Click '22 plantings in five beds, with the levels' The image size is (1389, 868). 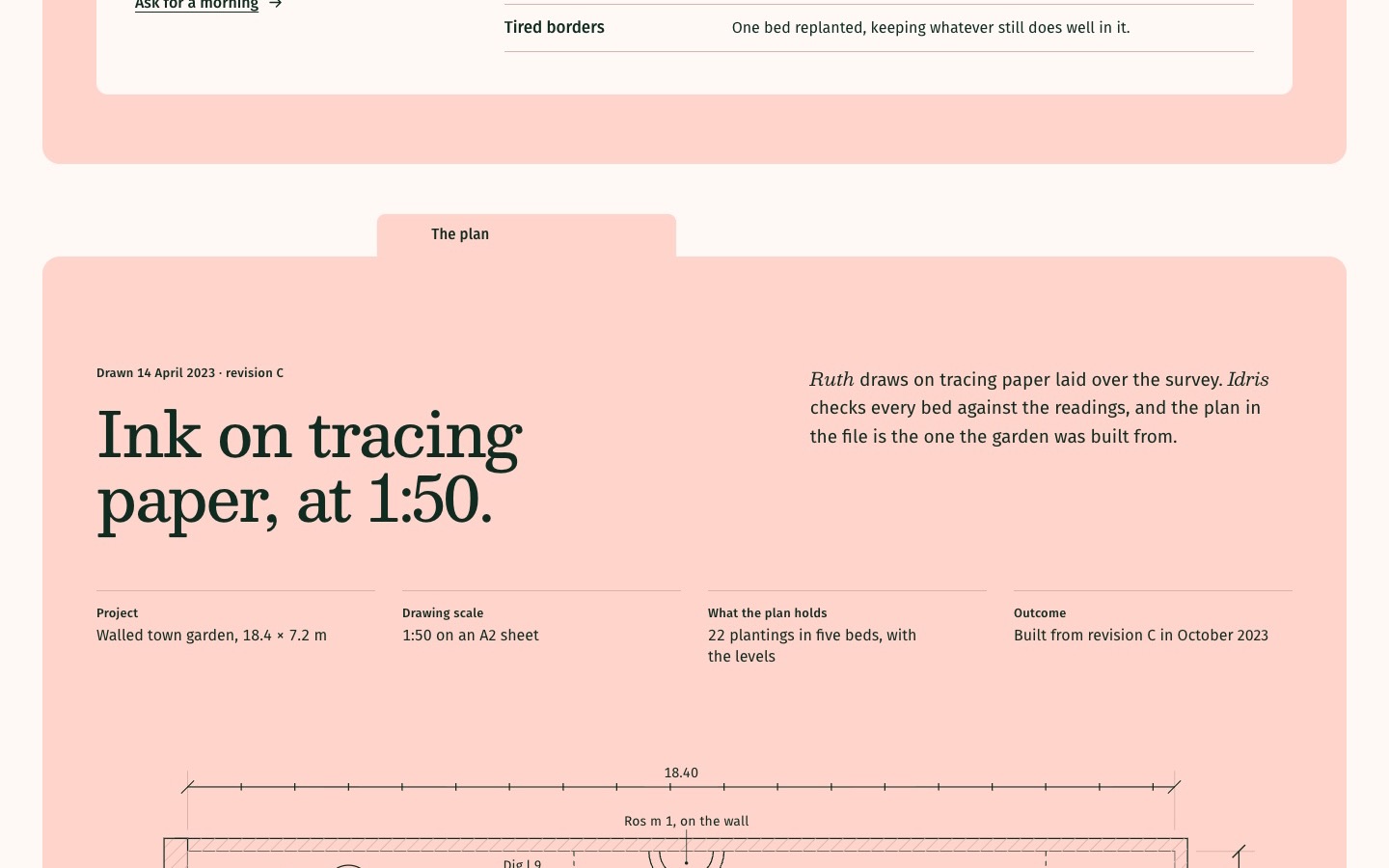click(812, 646)
